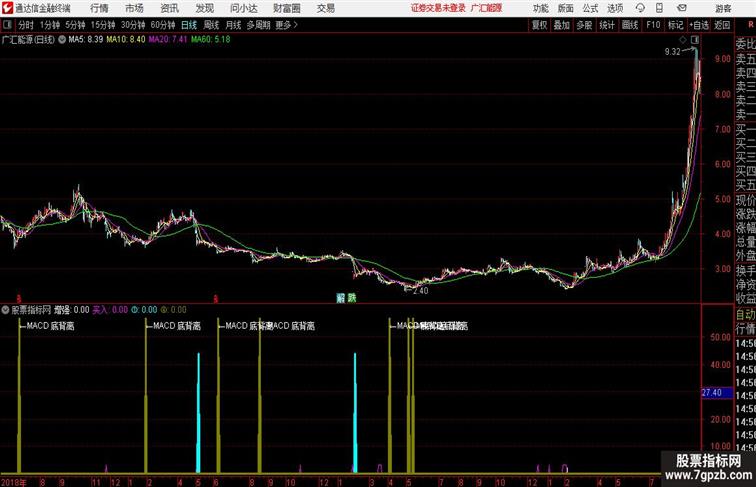Click the 2018年 date axis label

click(14, 482)
